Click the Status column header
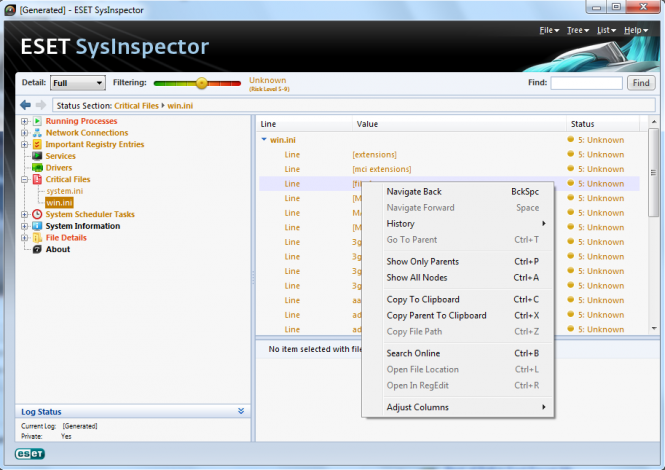Image resolution: width=665 pixels, height=470 pixels. point(603,124)
